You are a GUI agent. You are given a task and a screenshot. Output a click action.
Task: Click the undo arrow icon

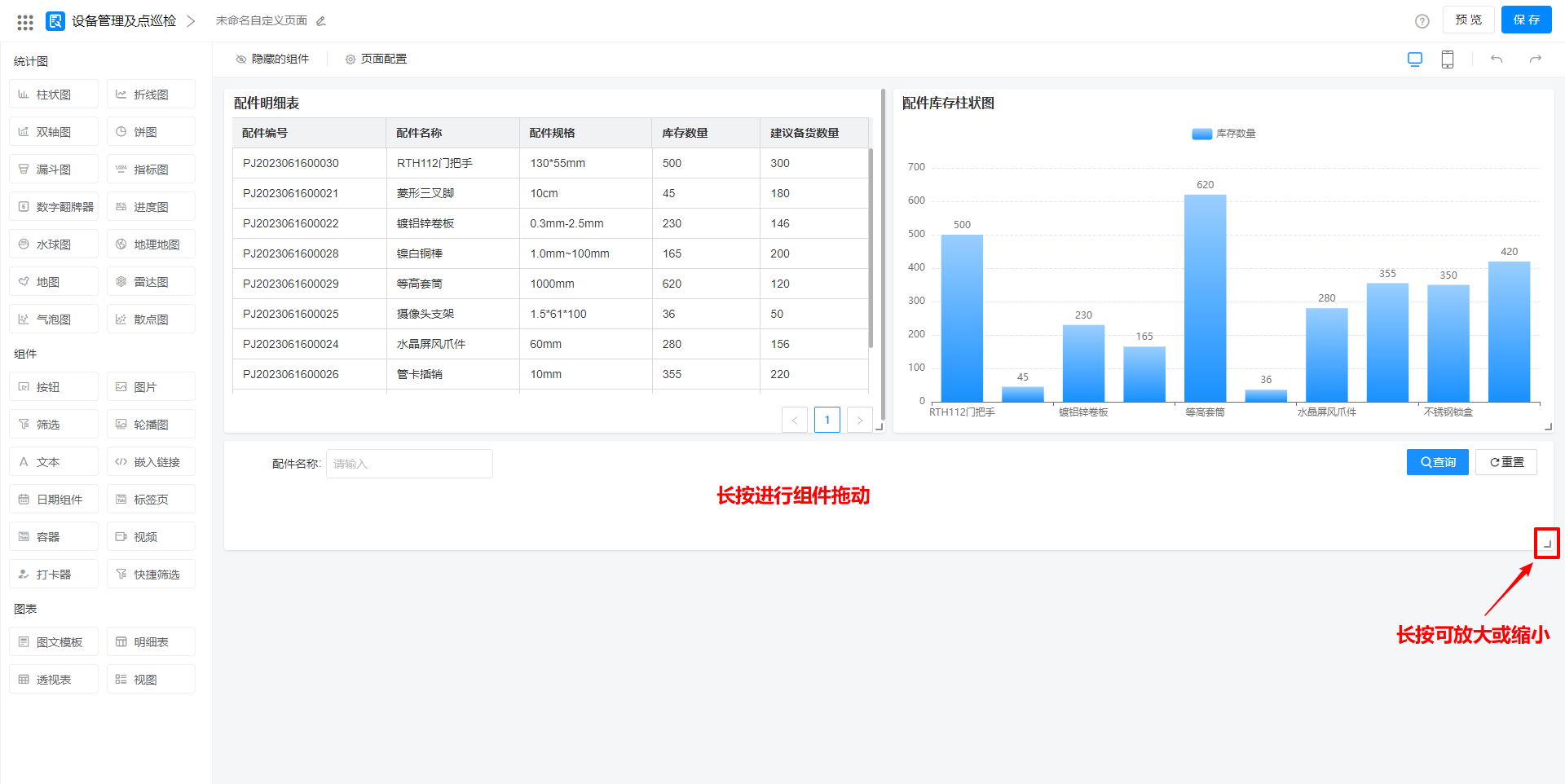coord(1496,59)
